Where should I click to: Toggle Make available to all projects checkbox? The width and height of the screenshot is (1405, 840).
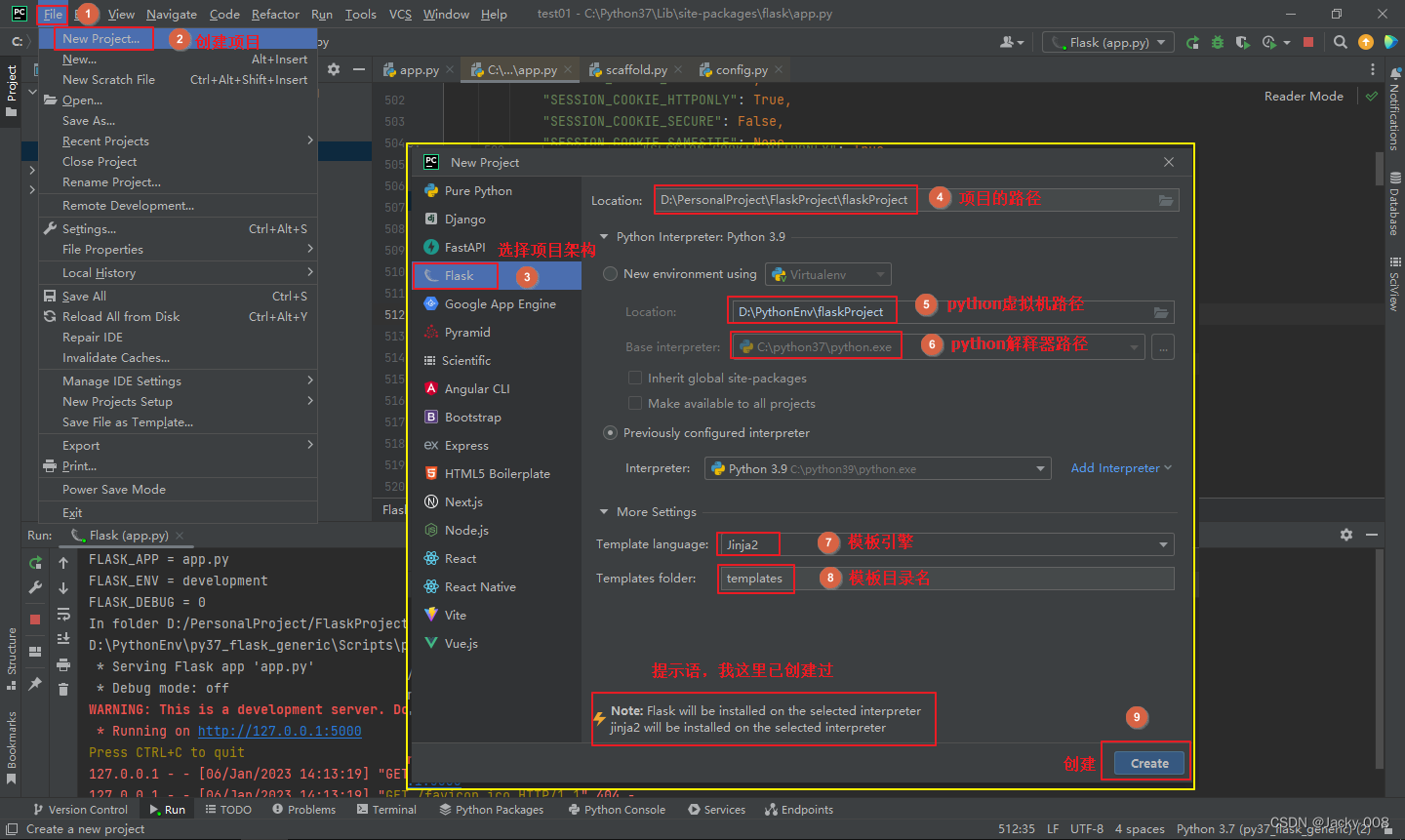click(x=635, y=404)
